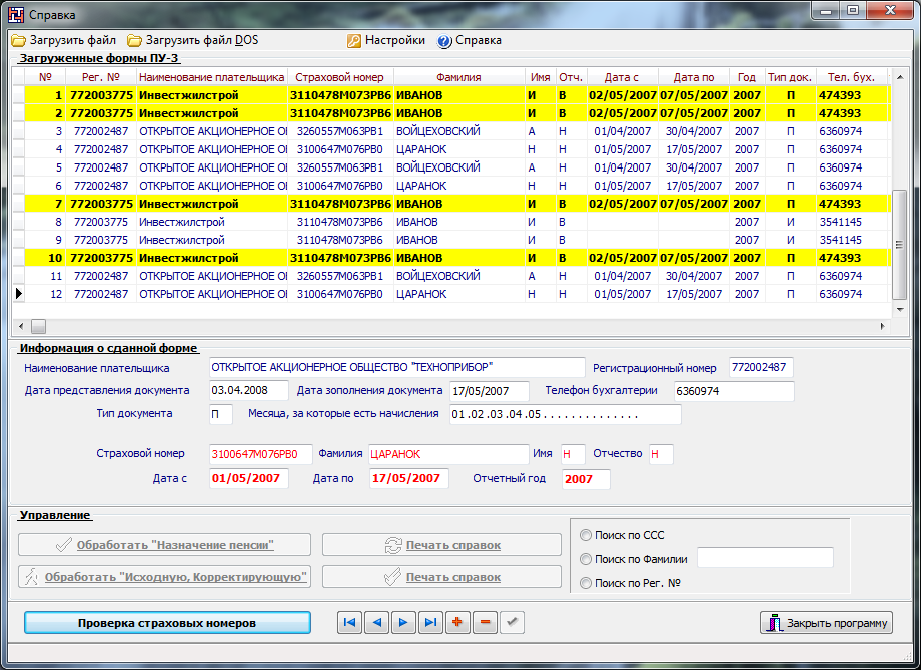Click the table's horizontal scrollbar thumb
The height and width of the screenshot is (670, 922).
38,326
